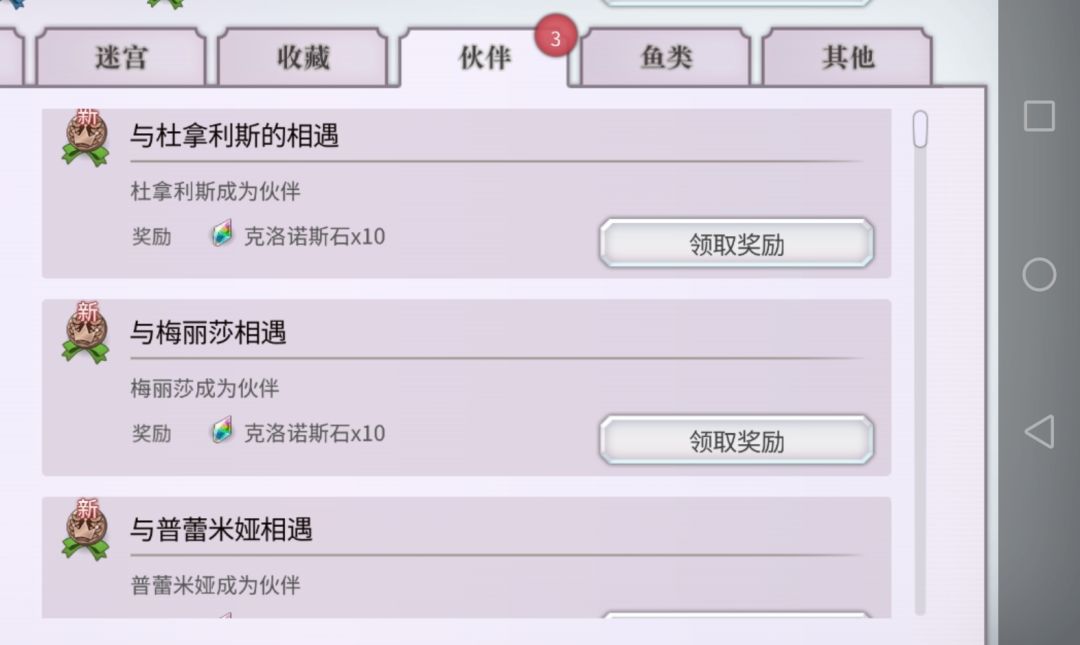Screen dimensions: 1080x645
Task: Tap red notification badge on 伙伴 tab
Action: coord(556,39)
